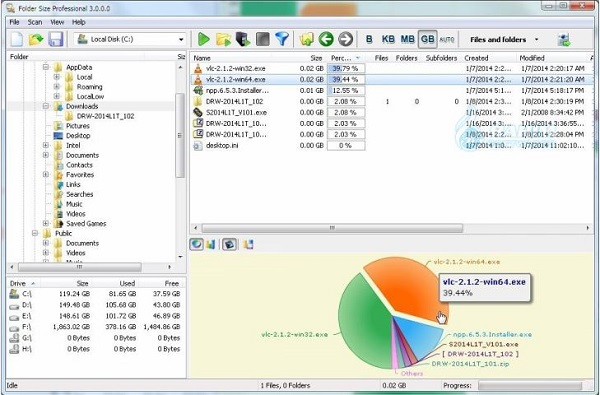The height and width of the screenshot is (395, 600).
Task: Show sizes in GB
Action: click(x=427, y=39)
